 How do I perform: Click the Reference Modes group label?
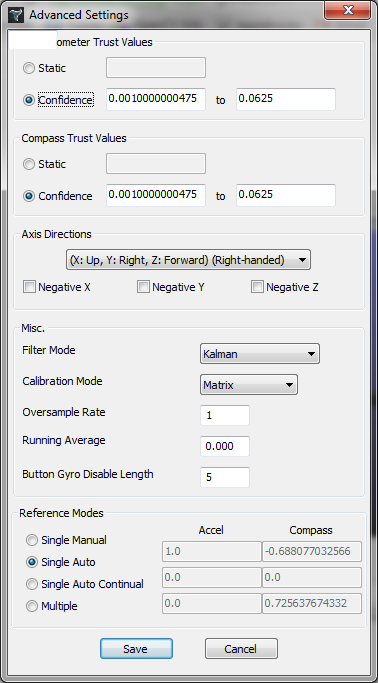(61, 513)
